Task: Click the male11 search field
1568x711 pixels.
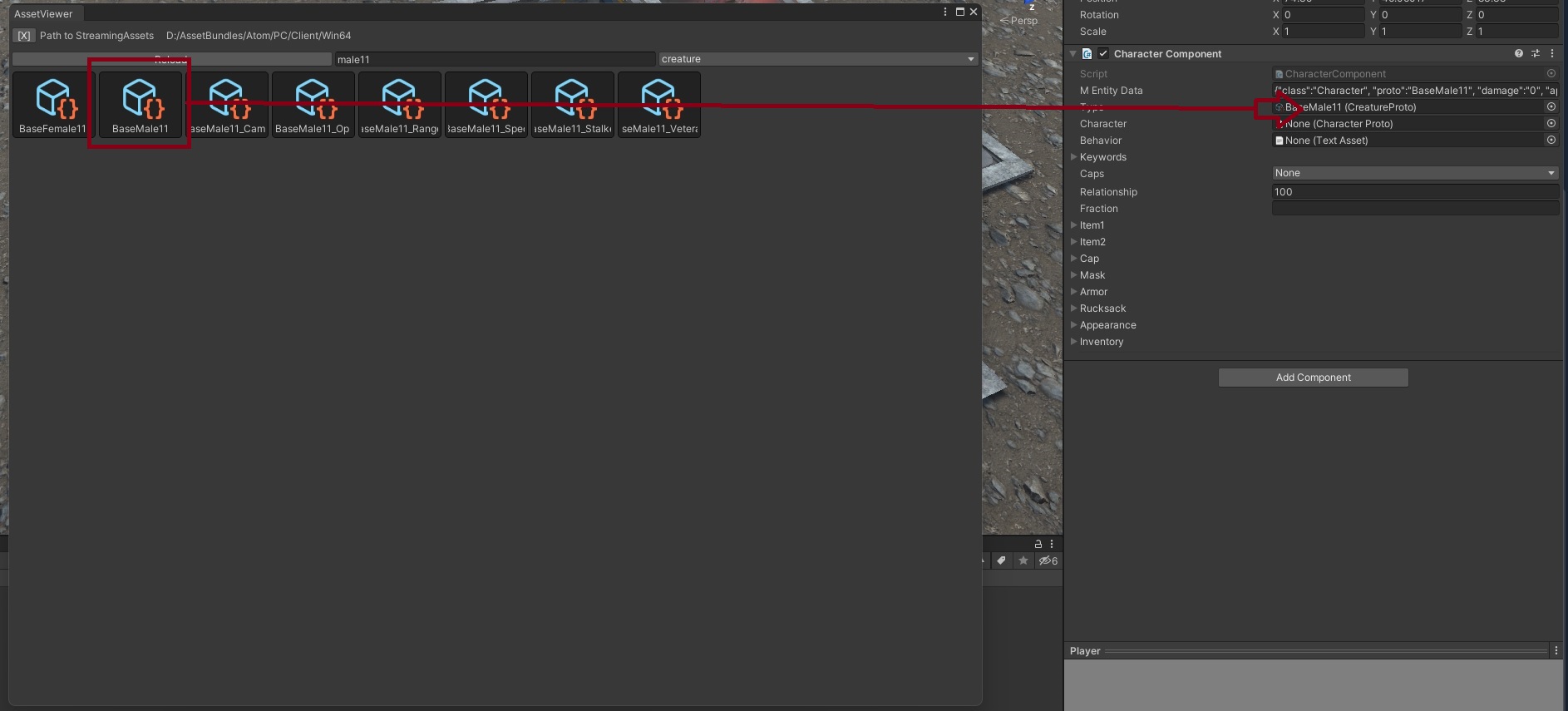Action: coord(495,59)
